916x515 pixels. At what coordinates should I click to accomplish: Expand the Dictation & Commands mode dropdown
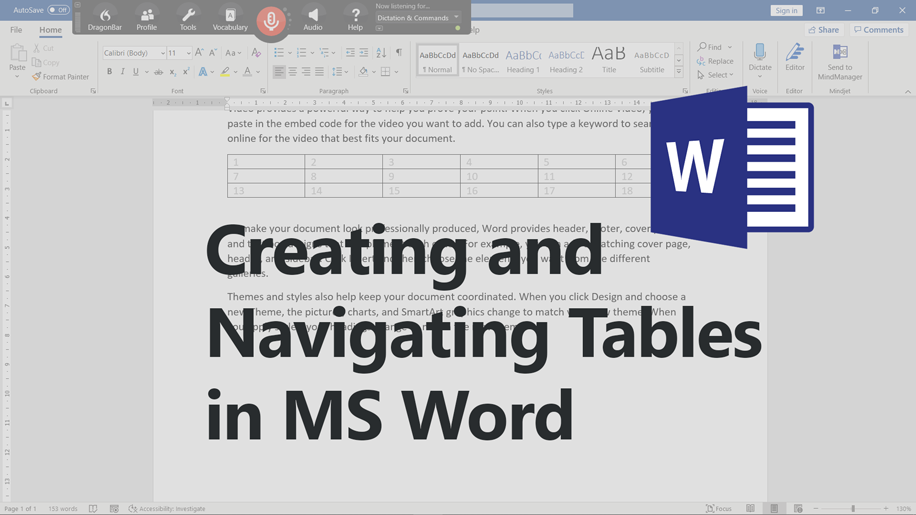457,17
